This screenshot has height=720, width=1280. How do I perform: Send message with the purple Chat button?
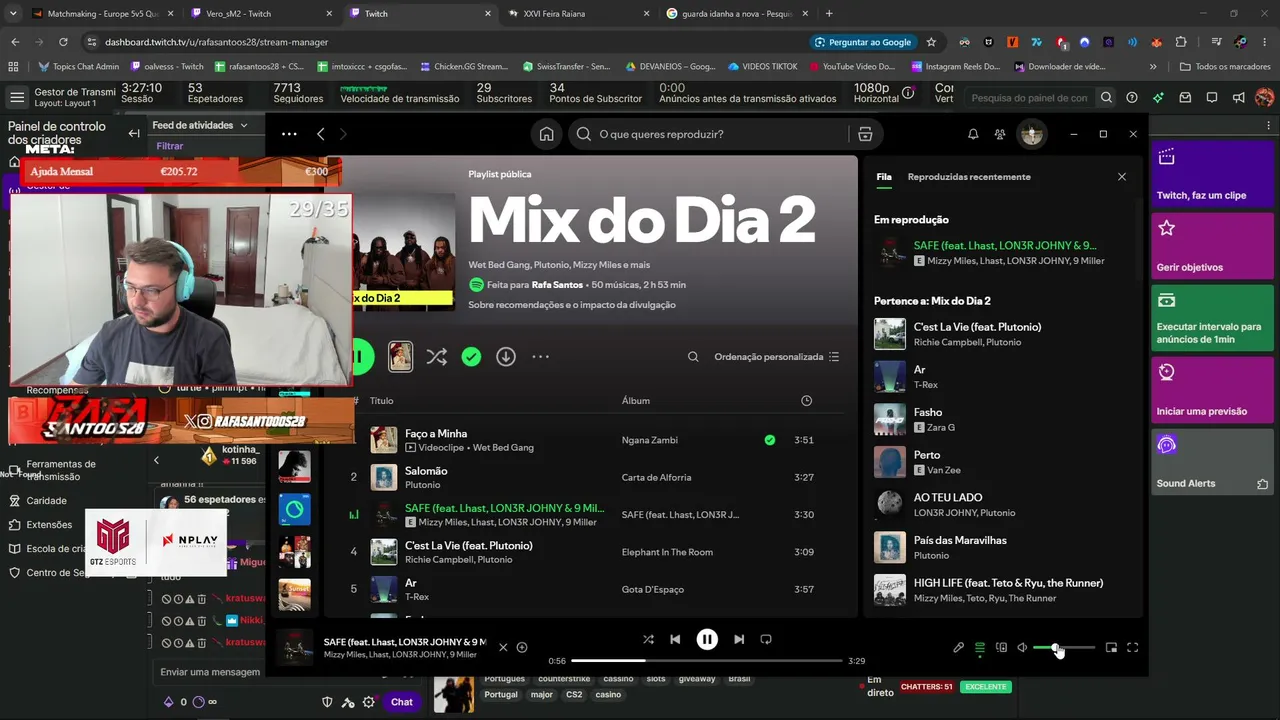[x=402, y=702]
